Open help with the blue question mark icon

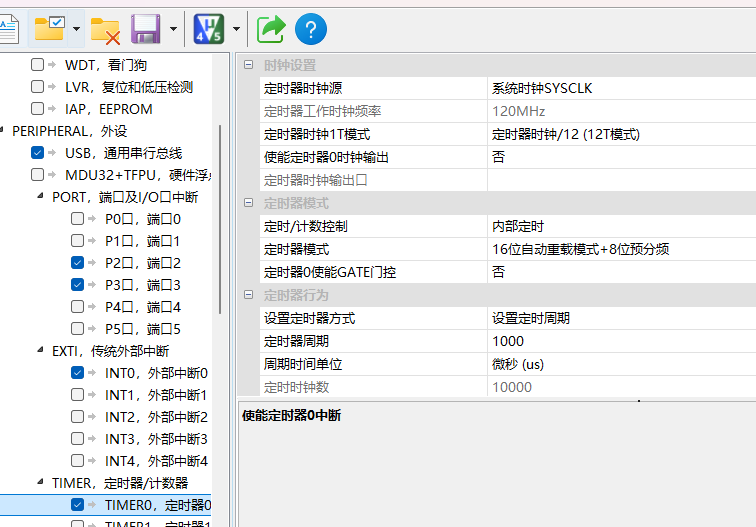tap(310, 29)
